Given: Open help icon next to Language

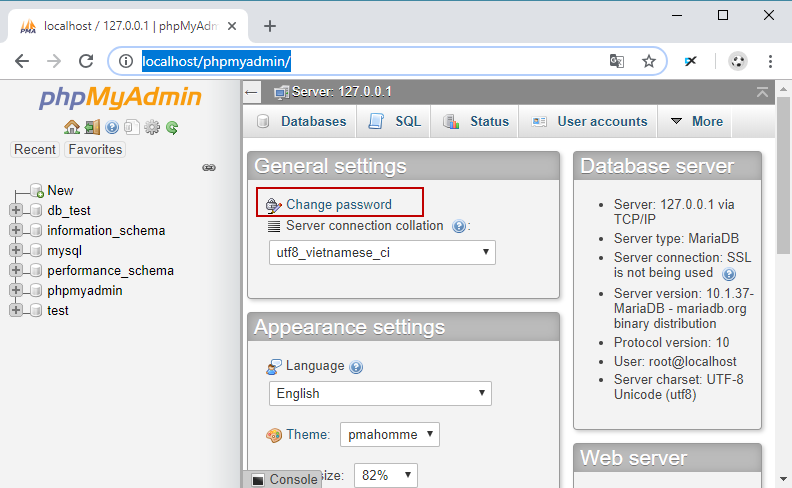Looking at the screenshot, I should pyautogui.click(x=356, y=367).
